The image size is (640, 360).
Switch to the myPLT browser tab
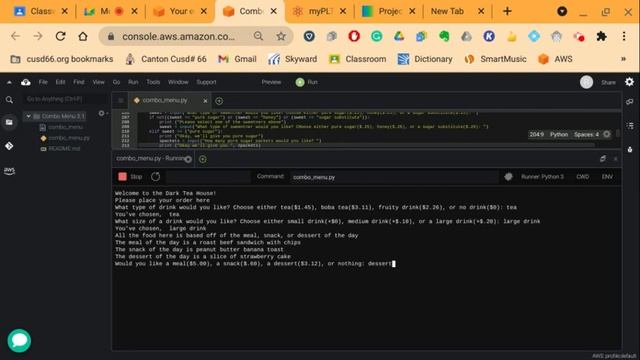(320, 11)
